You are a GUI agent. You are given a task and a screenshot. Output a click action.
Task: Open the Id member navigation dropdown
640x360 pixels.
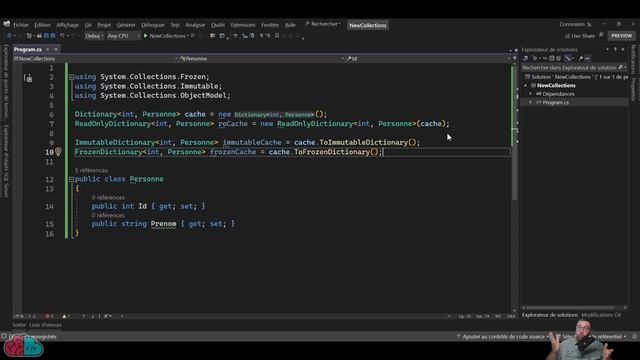click(428, 59)
